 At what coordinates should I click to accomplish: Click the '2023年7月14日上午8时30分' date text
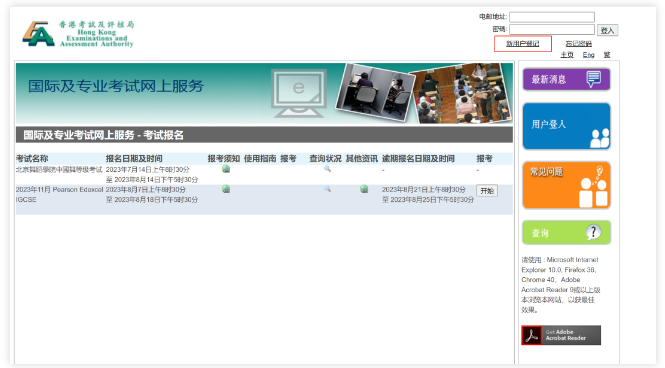click(x=147, y=170)
